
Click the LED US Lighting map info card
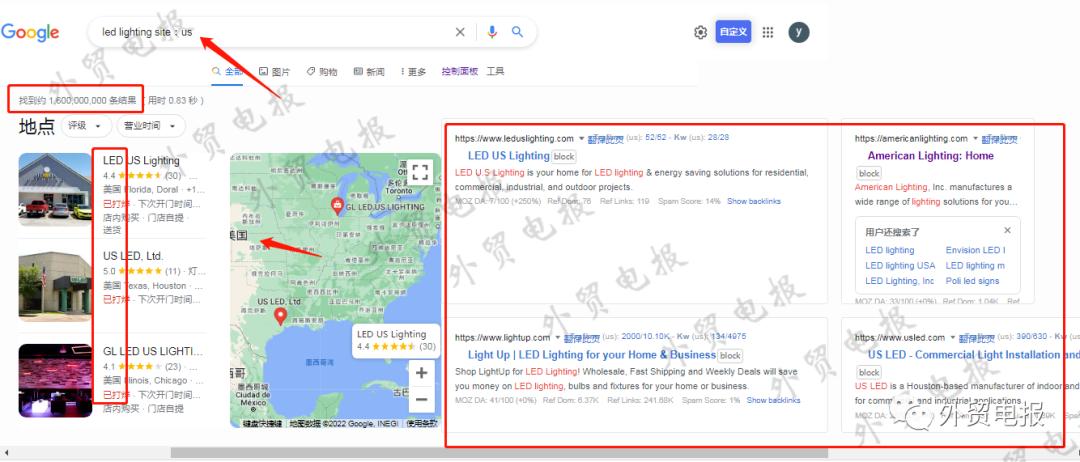click(396, 341)
